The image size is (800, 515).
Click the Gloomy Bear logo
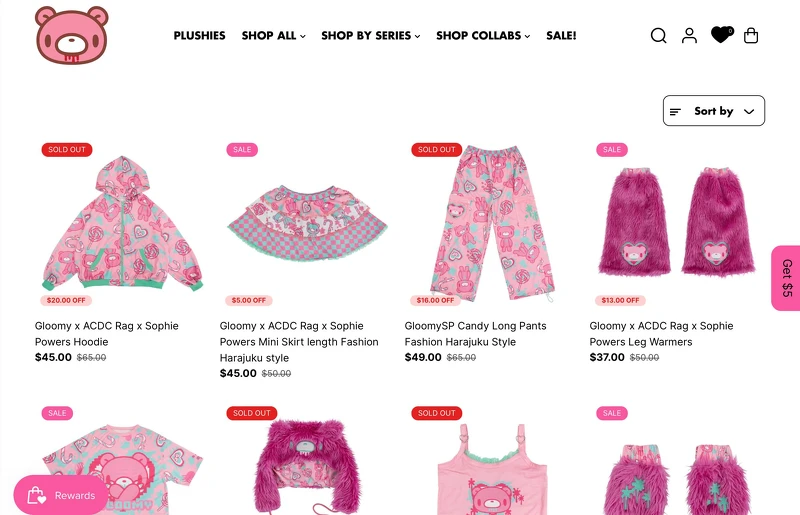71,35
